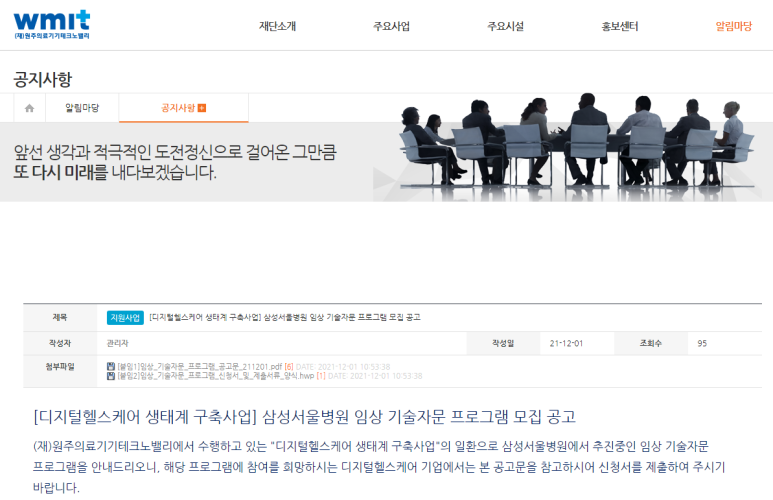The image size is (773, 500).
Task: Click the 첨부파일 row label
Action: pyautogui.click(x=60, y=366)
